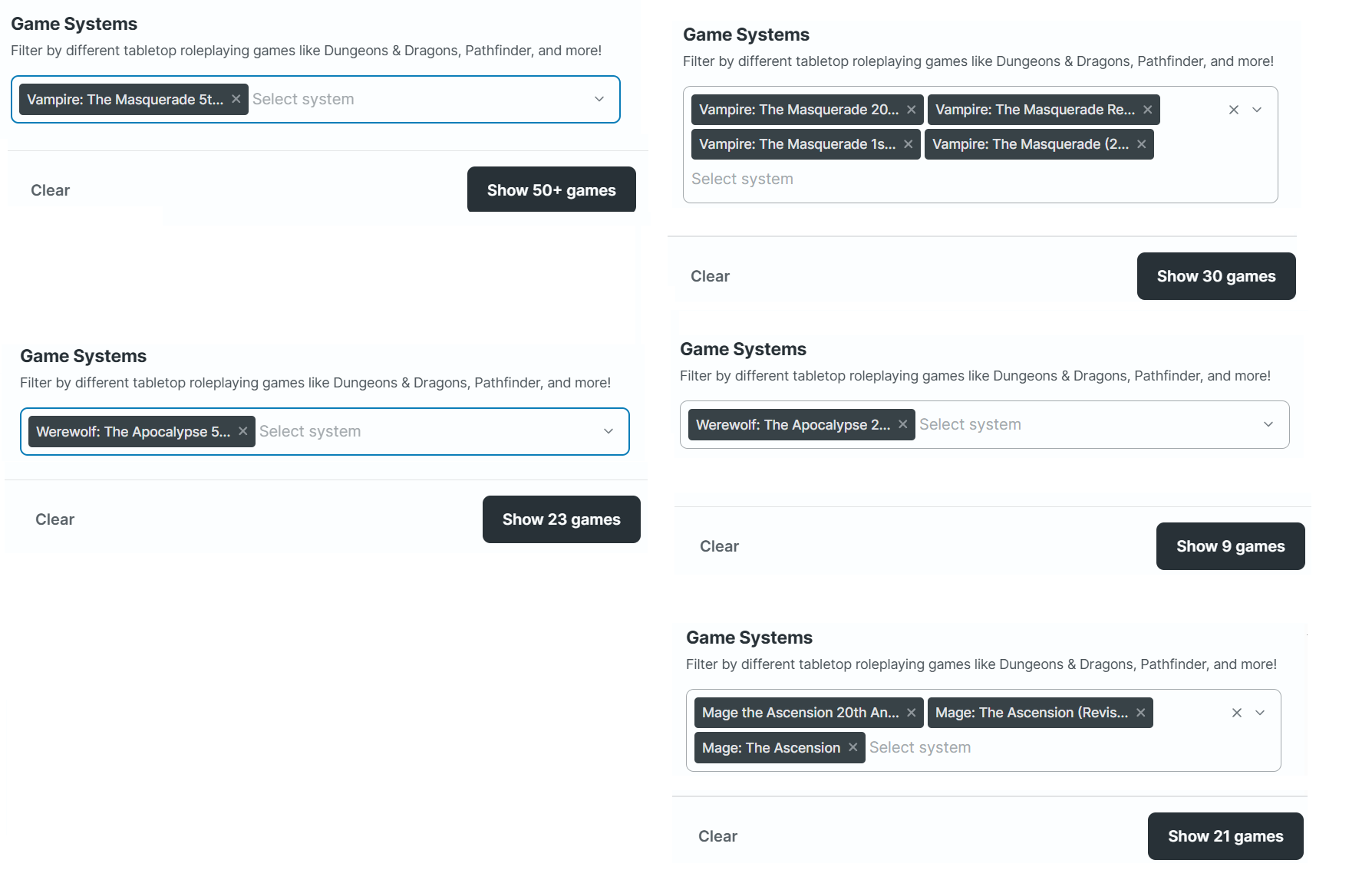Screen dimensions: 1372x893
Task: Remove the Mage the Ascension 20th An... tag
Action: click(911, 713)
